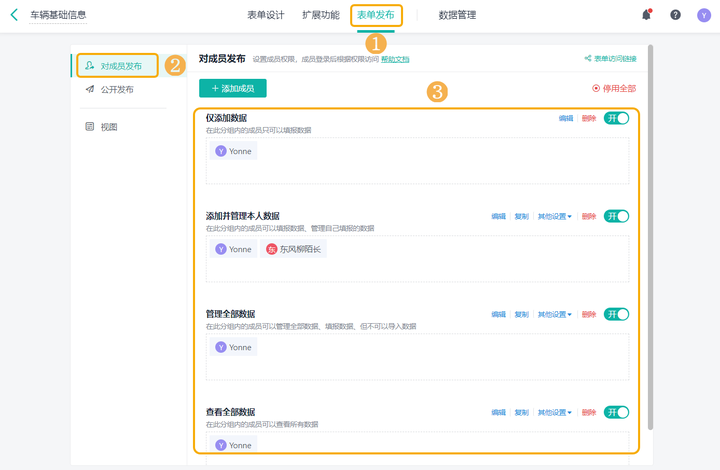This screenshot has width=720, height=470.
Task: Click the 视图 sidebar icon
Action: [90, 127]
